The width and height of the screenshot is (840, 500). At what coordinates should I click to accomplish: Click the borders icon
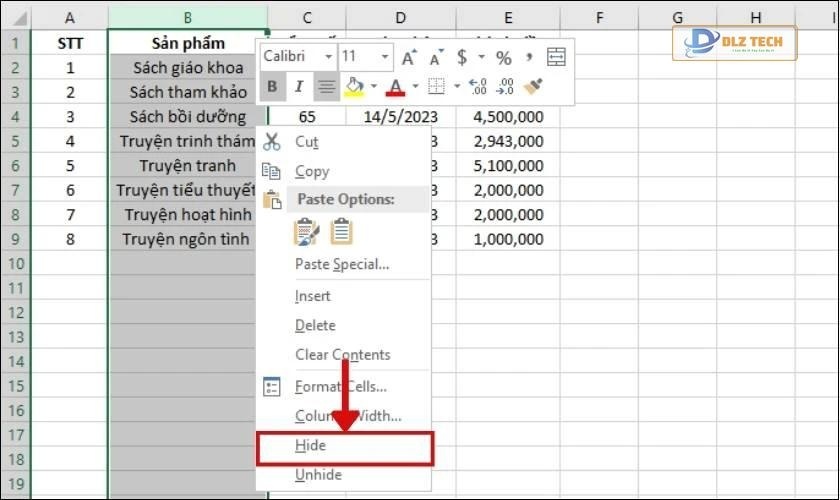click(436, 86)
